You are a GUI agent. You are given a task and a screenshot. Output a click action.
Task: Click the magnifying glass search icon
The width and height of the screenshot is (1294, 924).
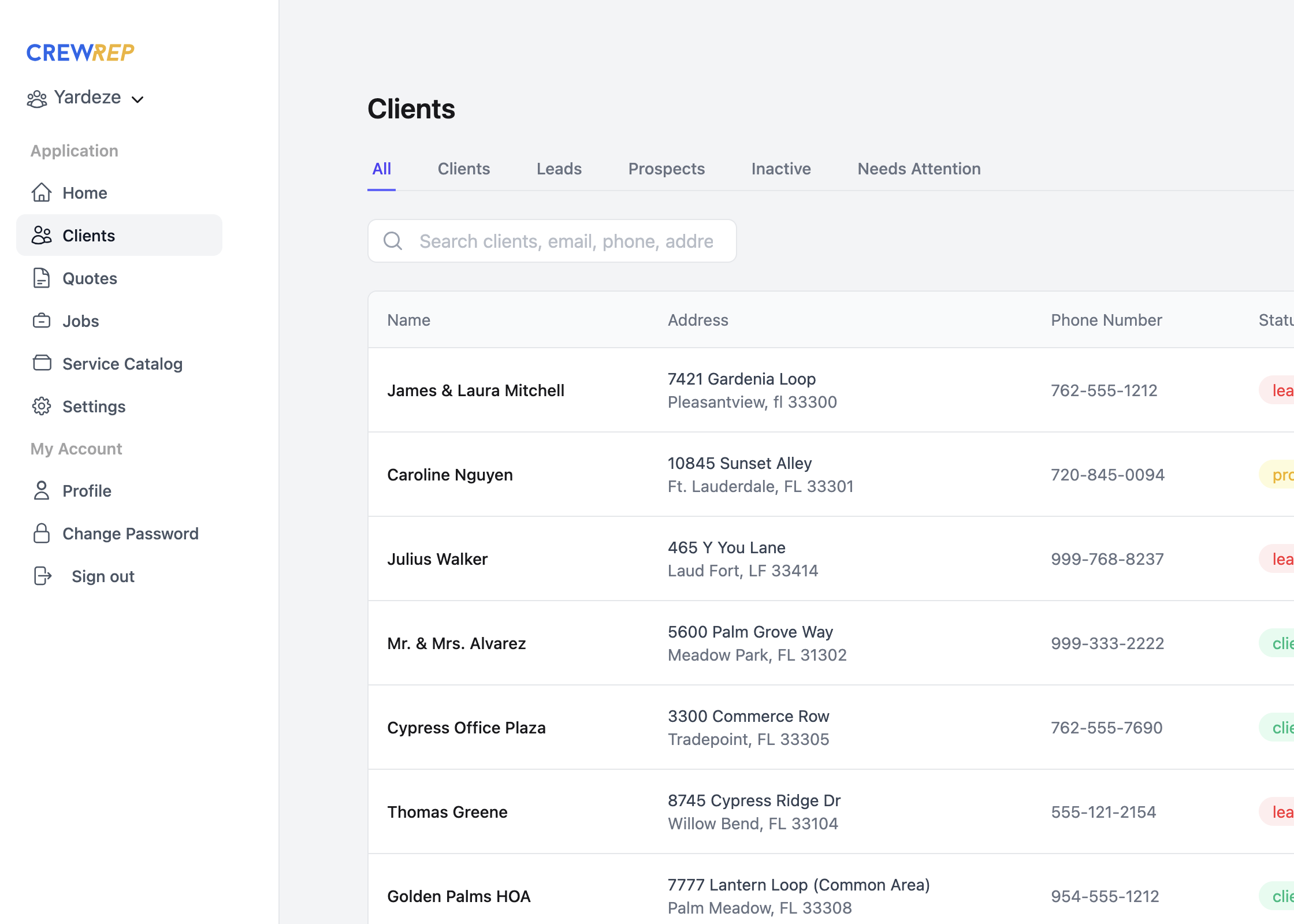tap(393, 241)
